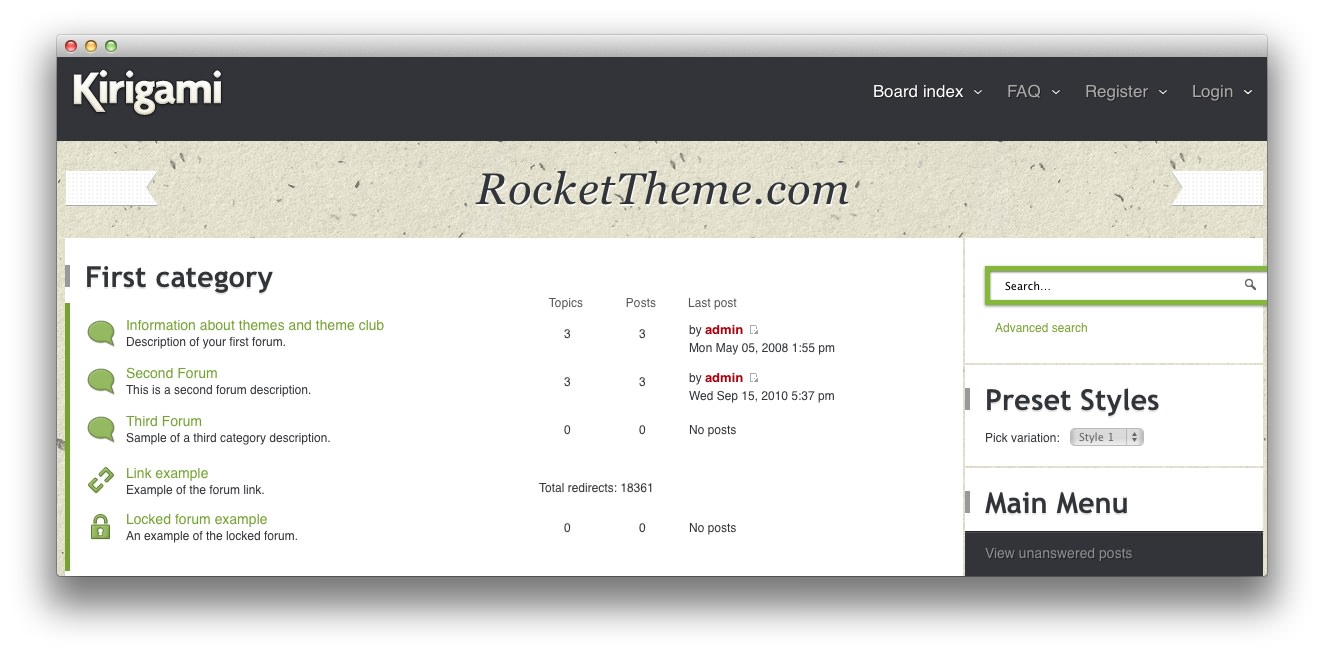
Task: Open the Login menu item
Action: 1212,91
